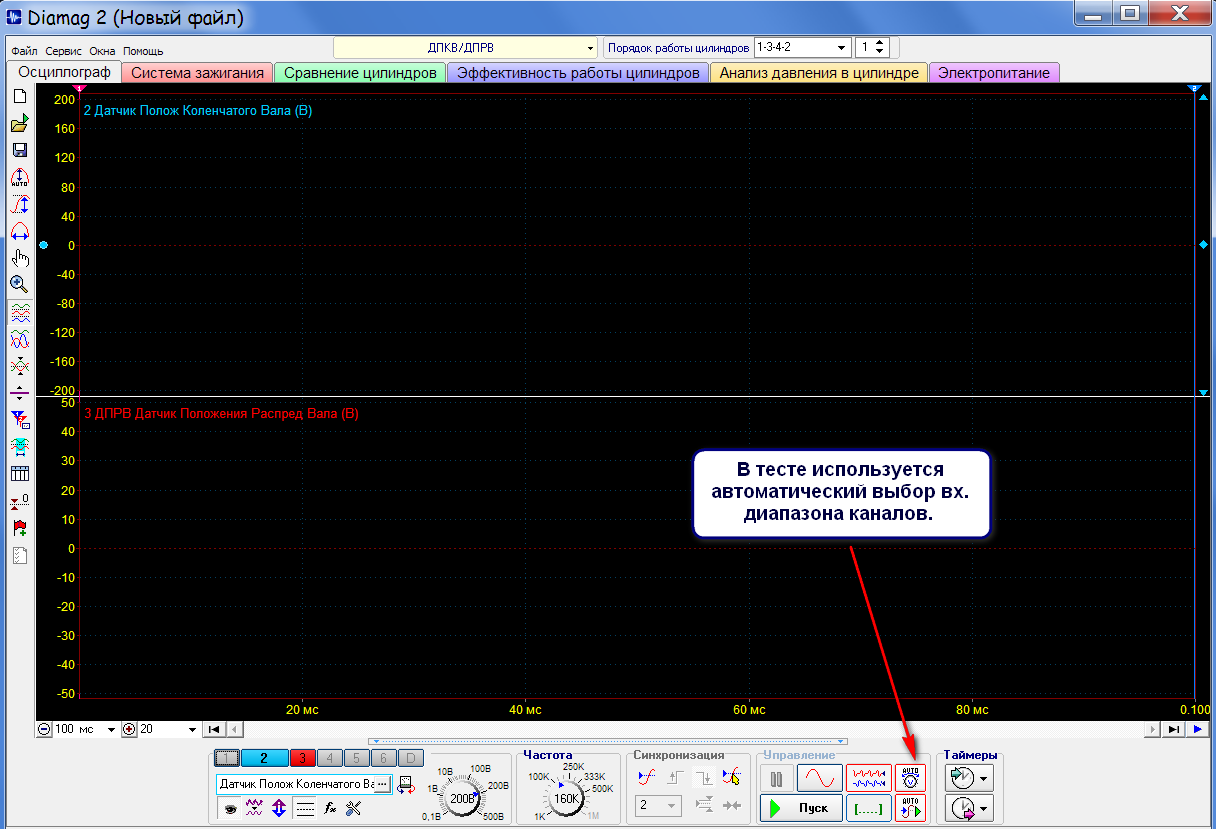Screen dimensions: 1216x829
Task: Switch to Система зажигания tab
Action: [197, 73]
